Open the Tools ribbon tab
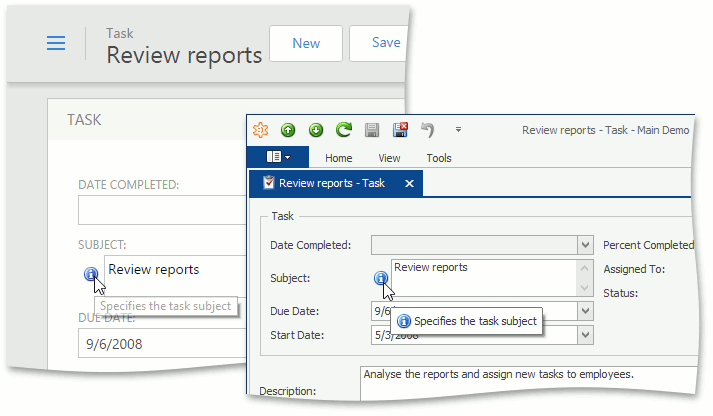This screenshot has width=713, height=416. tap(439, 158)
